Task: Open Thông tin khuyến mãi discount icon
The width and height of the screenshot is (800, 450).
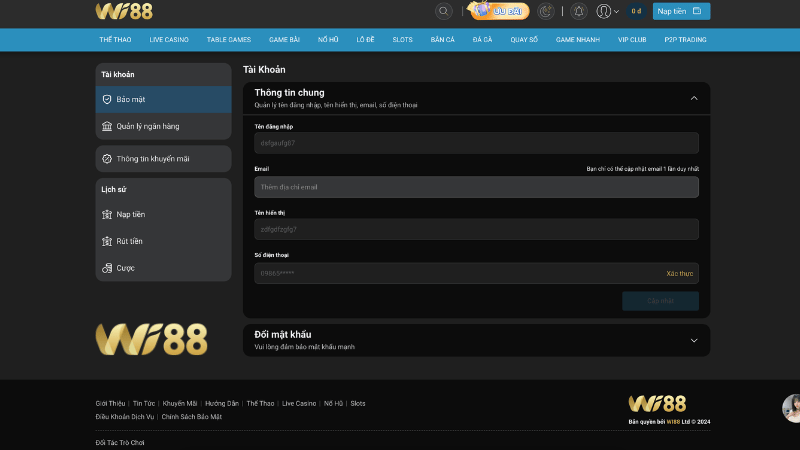Action: point(107,159)
